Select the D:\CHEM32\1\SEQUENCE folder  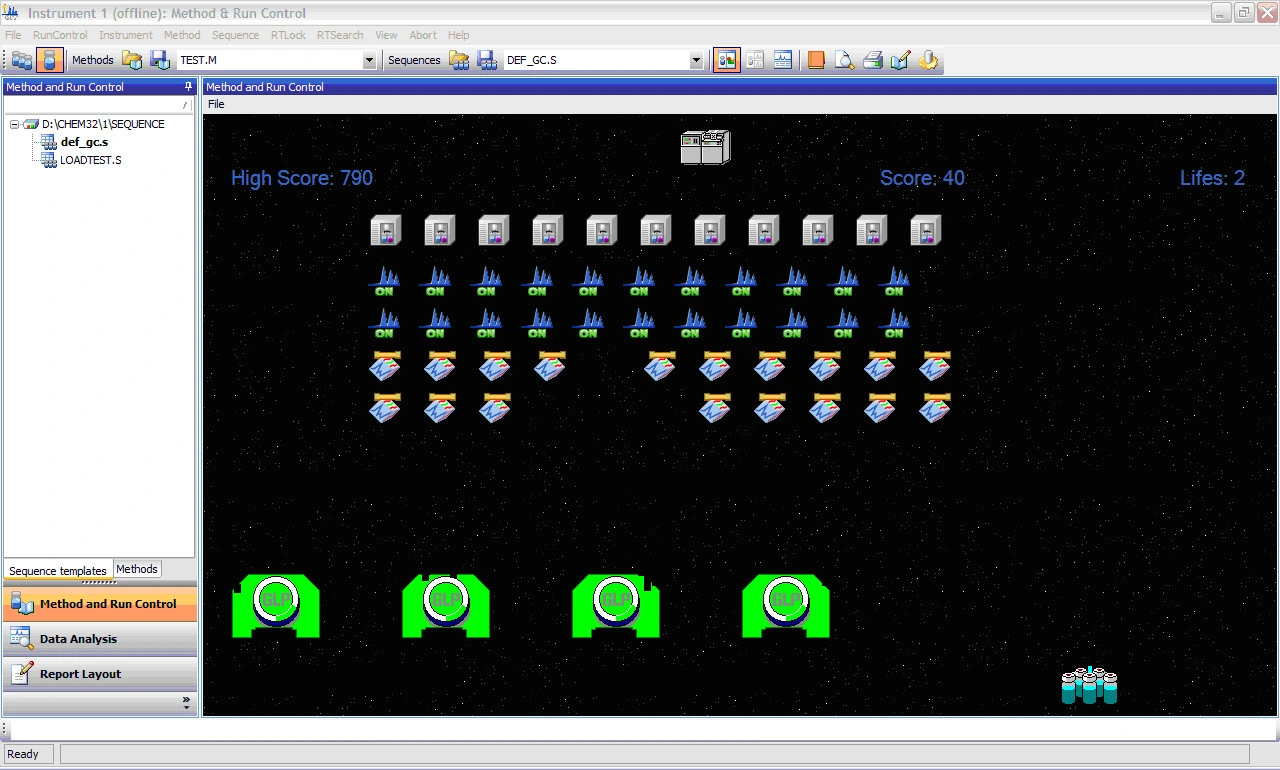[103, 124]
